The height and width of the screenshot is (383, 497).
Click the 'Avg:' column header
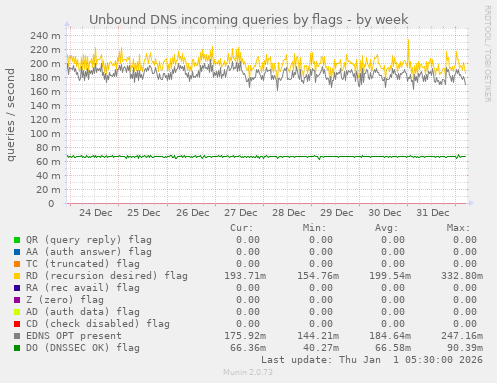click(386, 228)
